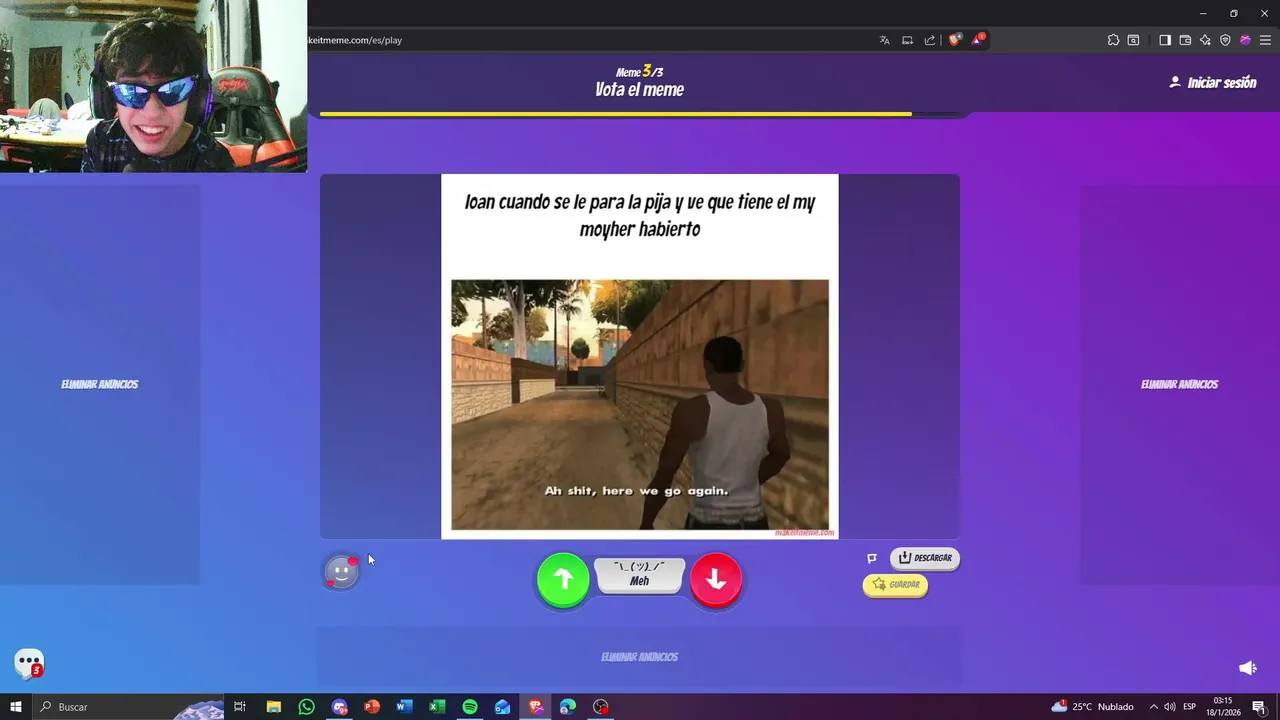This screenshot has width=1280, height=720.
Task: Vote Meh on the meme
Action: [x=640, y=574]
